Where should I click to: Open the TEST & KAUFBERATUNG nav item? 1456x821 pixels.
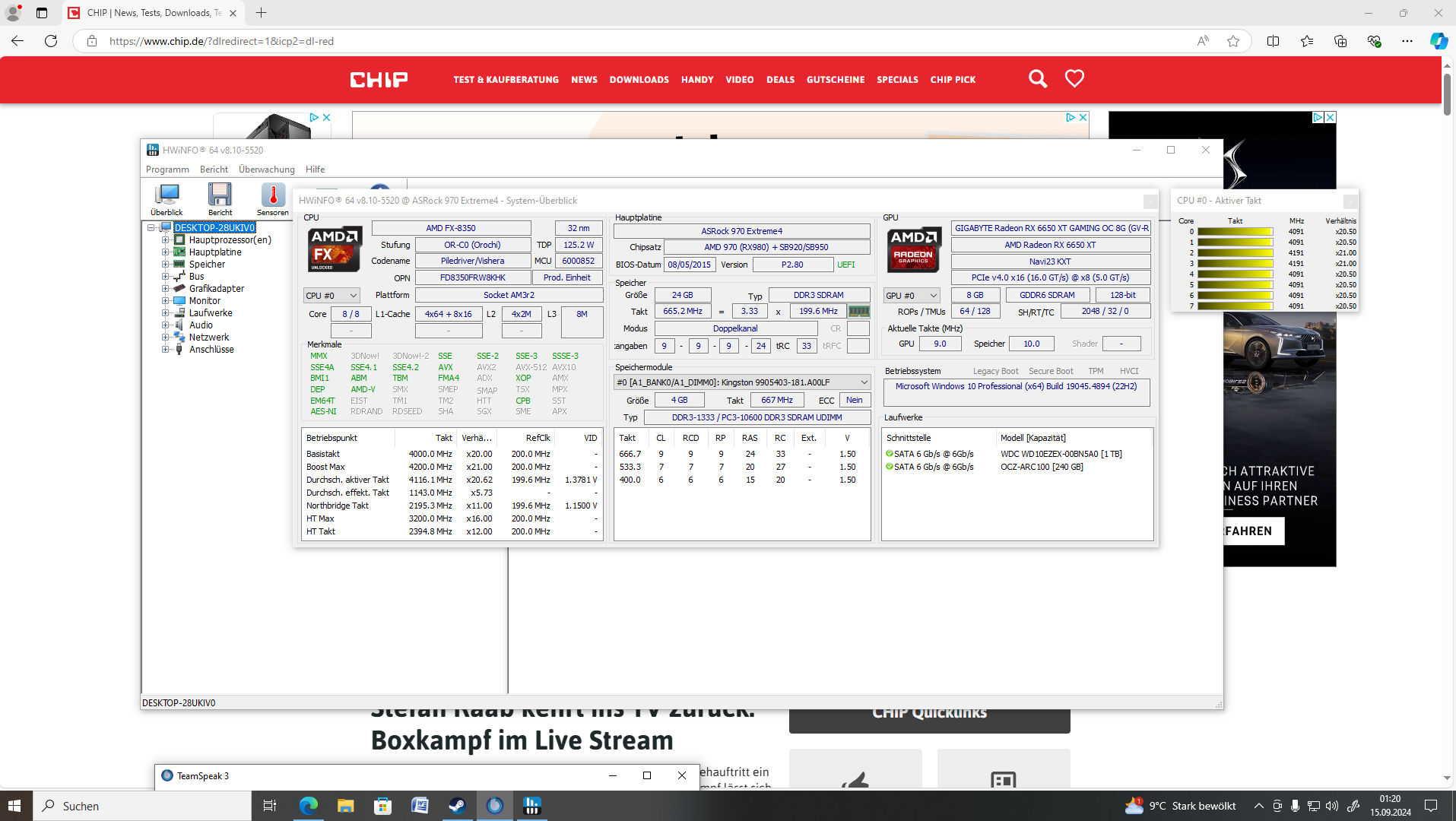506,80
